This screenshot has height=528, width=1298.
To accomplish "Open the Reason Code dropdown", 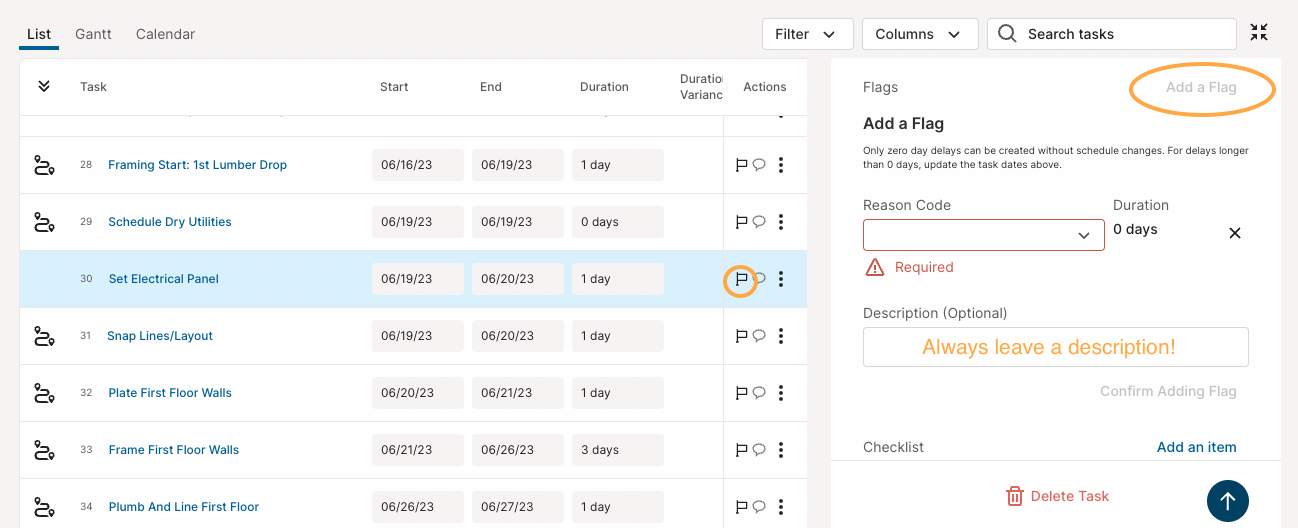I will coord(984,235).
